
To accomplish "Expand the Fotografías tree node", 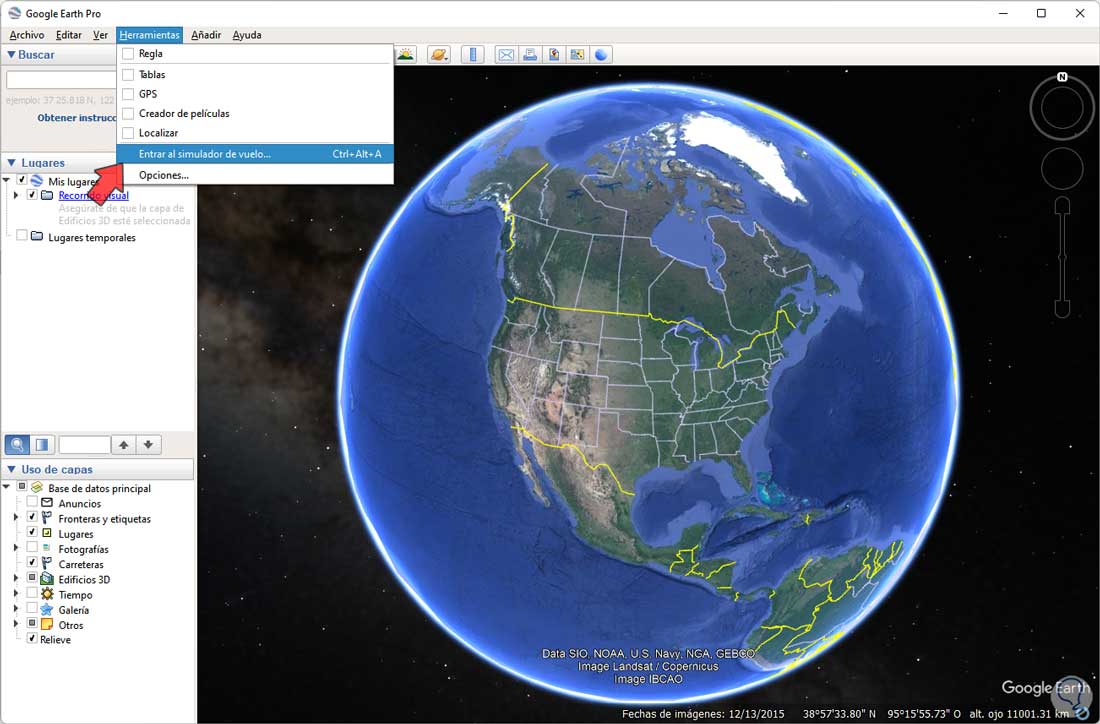I will pyautogui.click(x=16, y=549).
